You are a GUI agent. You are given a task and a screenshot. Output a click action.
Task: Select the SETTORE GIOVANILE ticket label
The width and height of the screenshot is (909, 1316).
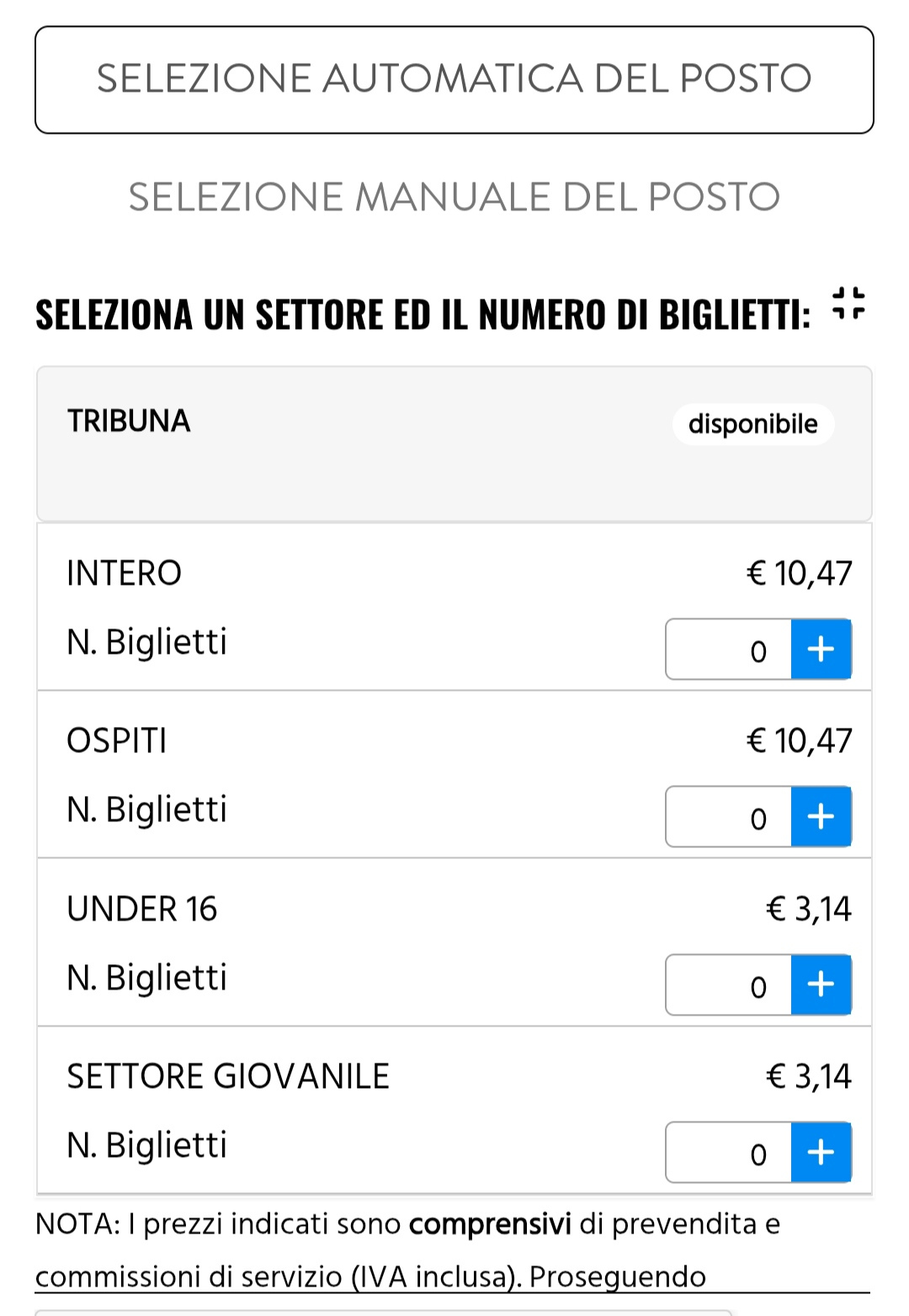(228, 1077)
